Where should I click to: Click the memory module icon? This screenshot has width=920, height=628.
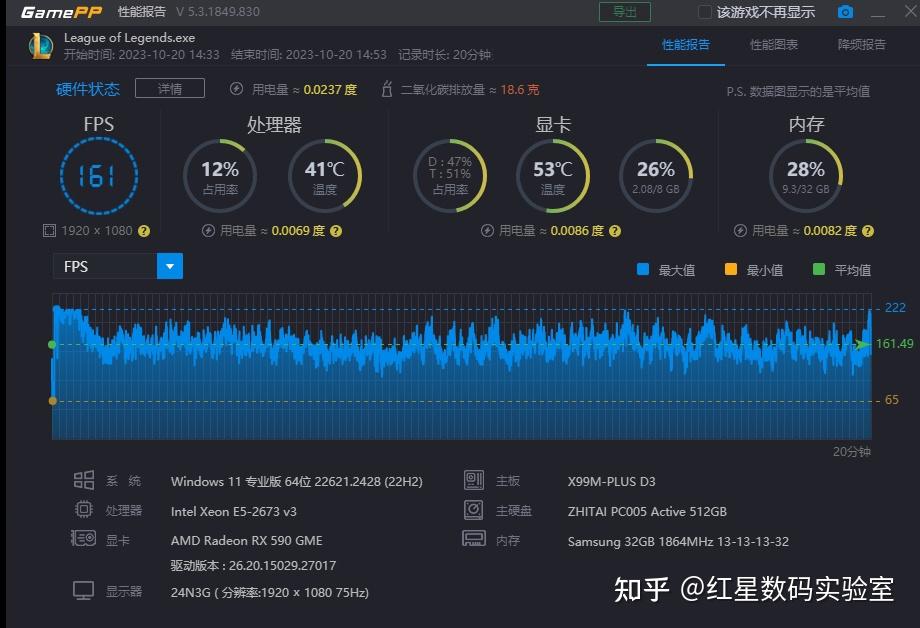click(x=473, y=538)
